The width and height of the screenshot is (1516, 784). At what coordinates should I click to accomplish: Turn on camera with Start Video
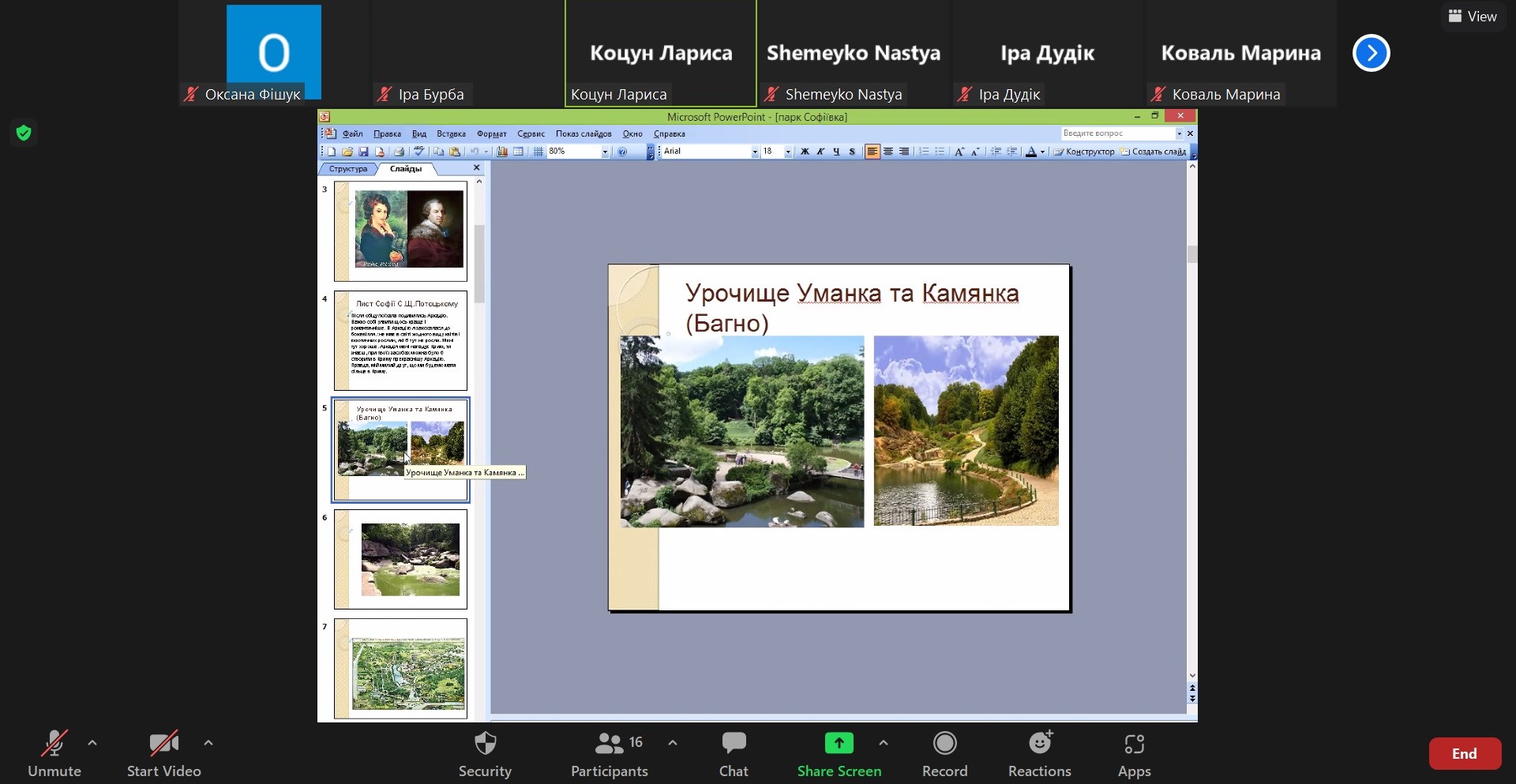coord(163,744)
